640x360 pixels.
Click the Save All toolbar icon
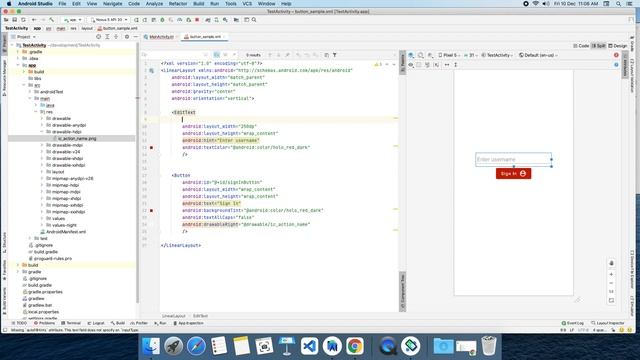[15, 20]
